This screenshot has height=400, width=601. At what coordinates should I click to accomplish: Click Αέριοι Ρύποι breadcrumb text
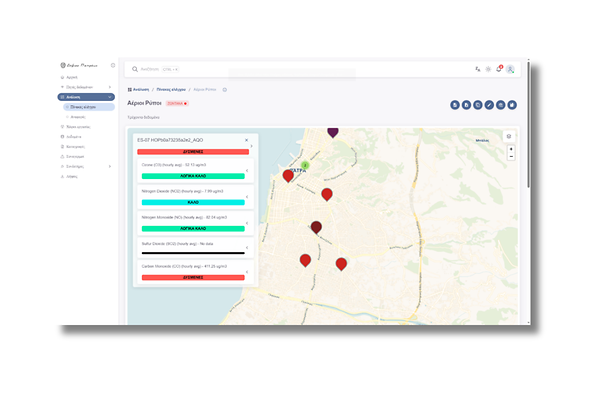[205, 90]
